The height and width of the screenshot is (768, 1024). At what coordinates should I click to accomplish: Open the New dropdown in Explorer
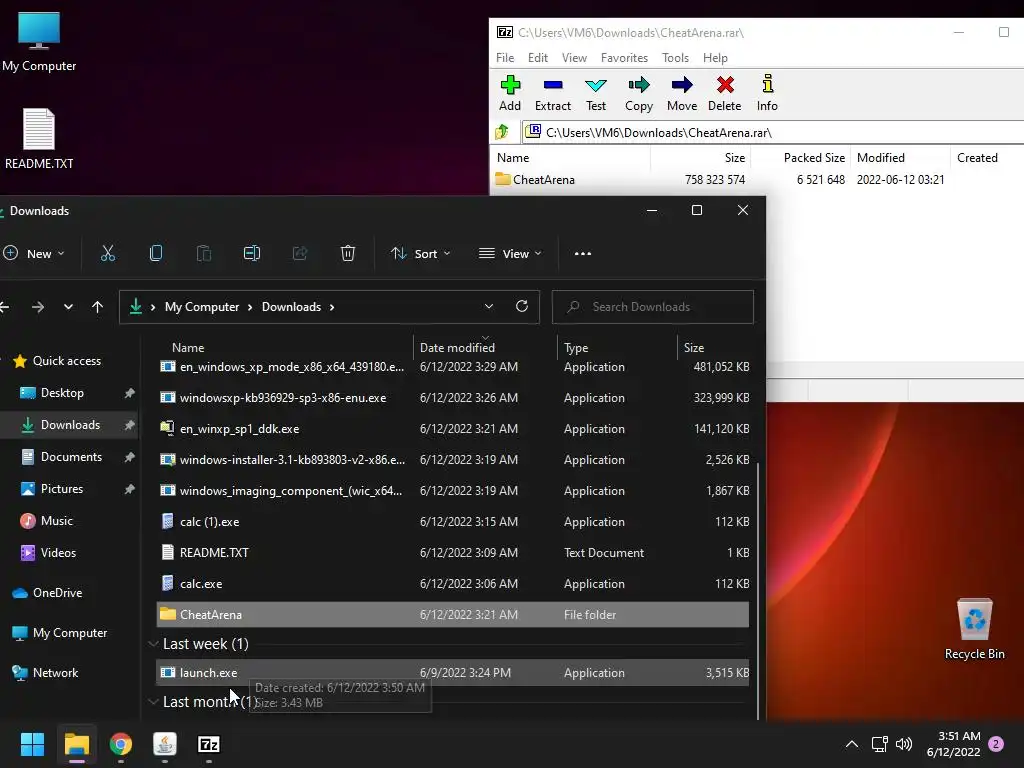point(34,253)
